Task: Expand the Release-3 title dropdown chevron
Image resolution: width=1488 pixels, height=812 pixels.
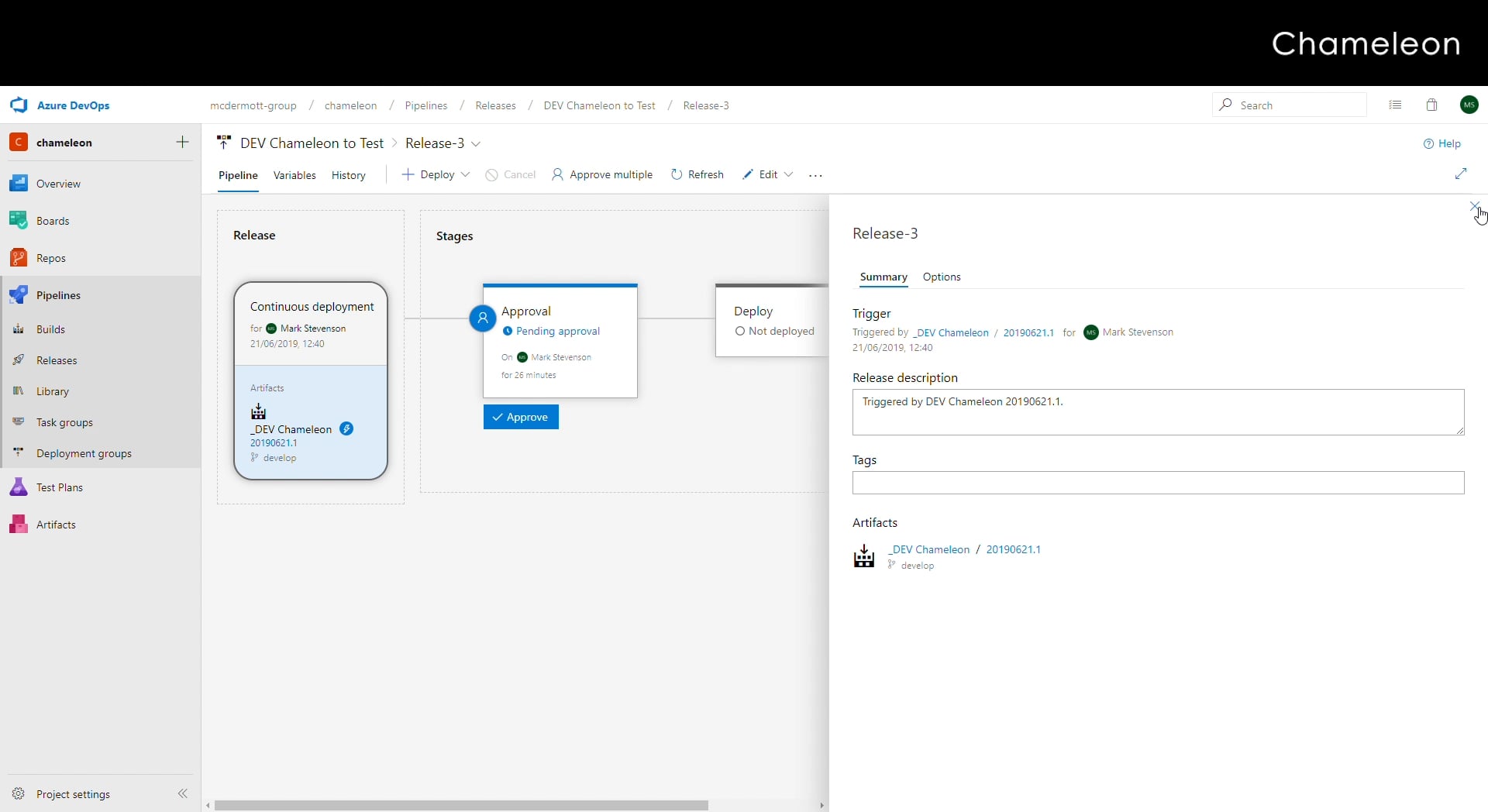Action: coord(476,144)
